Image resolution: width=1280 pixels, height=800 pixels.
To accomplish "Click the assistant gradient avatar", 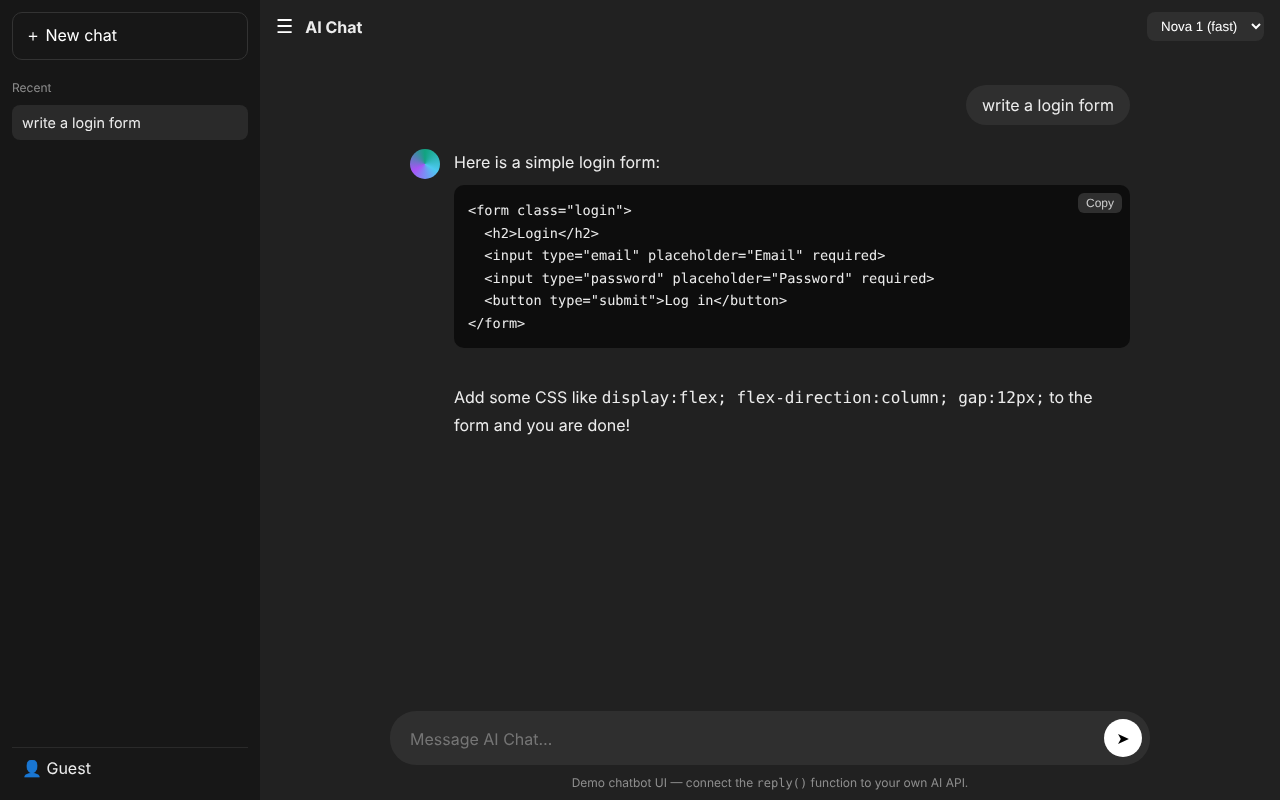I will (x=425, y=164).
